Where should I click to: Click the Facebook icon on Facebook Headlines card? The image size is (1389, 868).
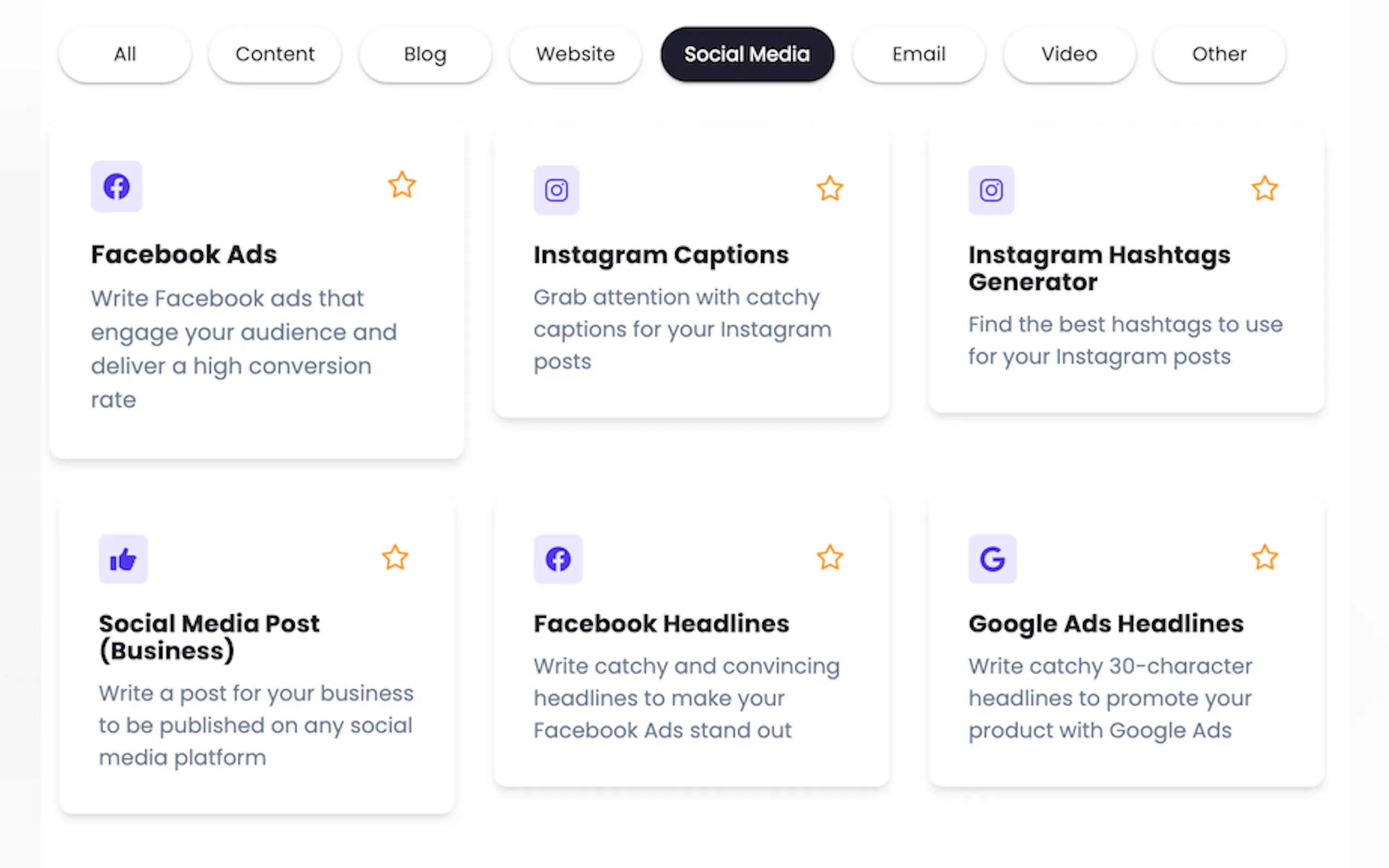pyautogui.click(x=558, y=559)
